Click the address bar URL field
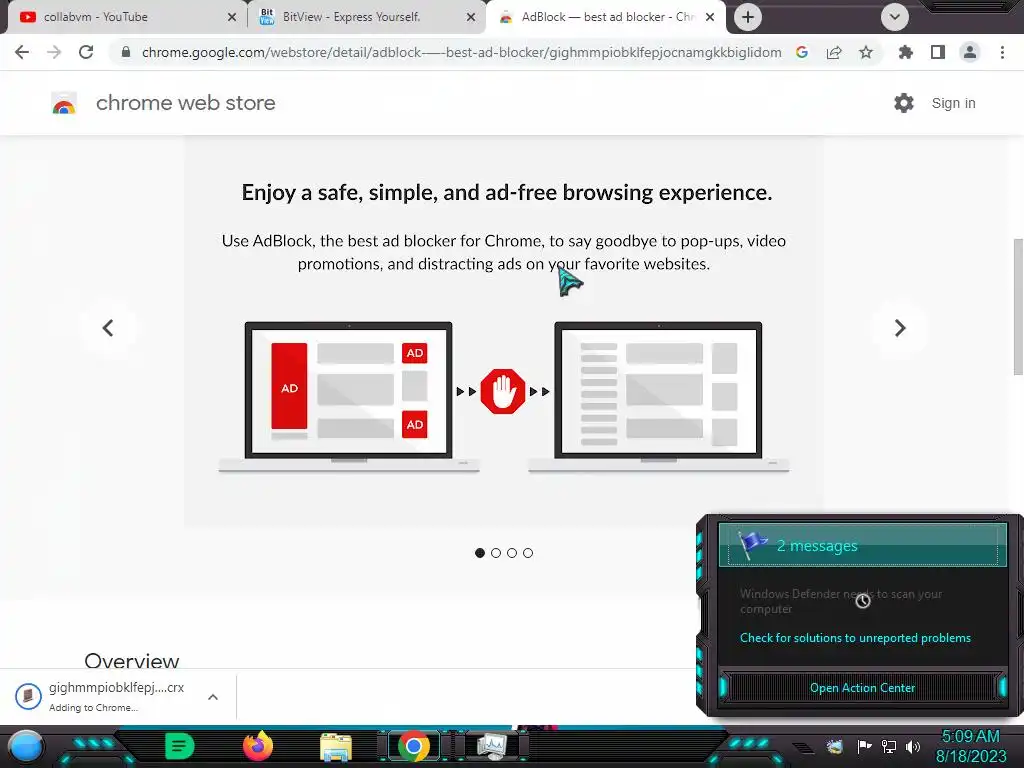1024x768 pixels. (461, 52)
